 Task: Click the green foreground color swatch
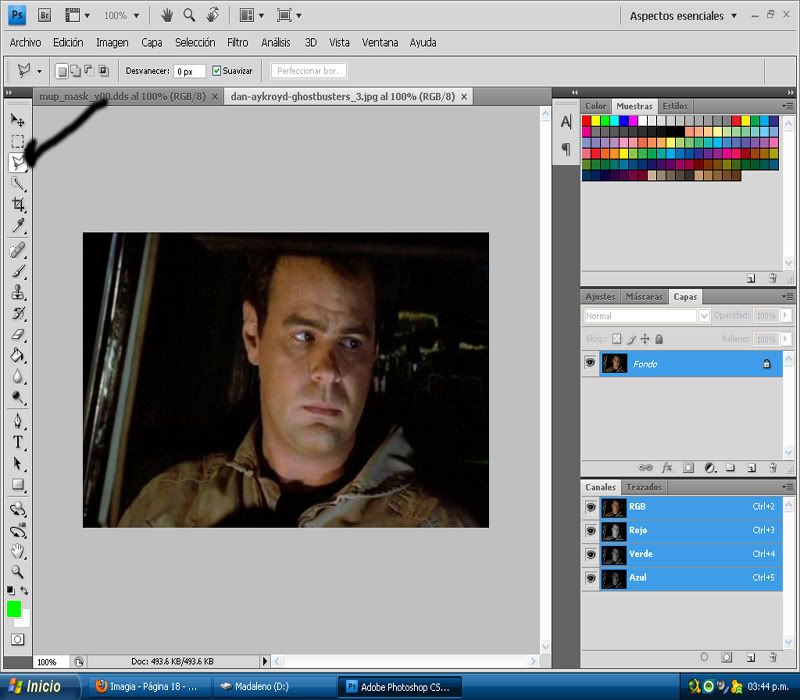click(x=14, y=608)
